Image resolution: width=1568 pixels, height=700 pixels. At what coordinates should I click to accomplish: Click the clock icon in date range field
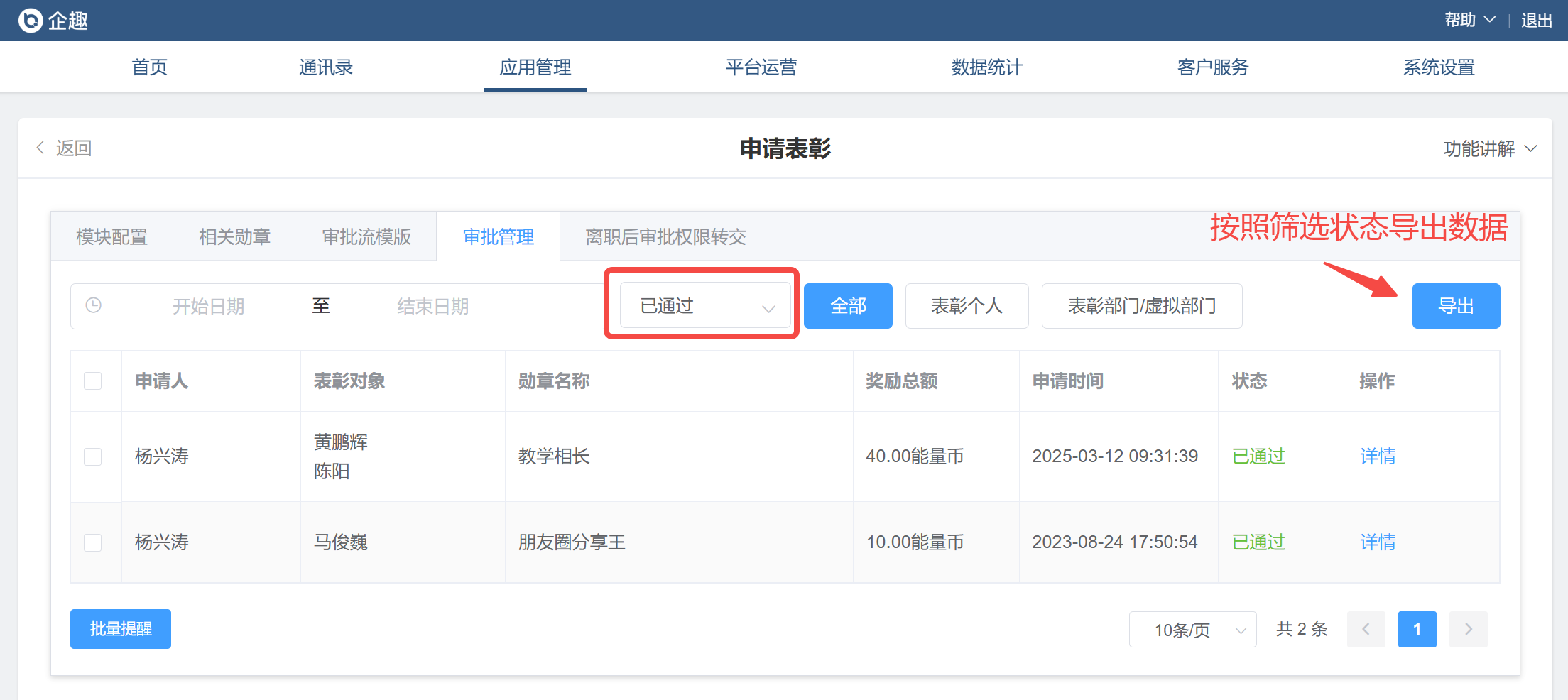(93, 306)
